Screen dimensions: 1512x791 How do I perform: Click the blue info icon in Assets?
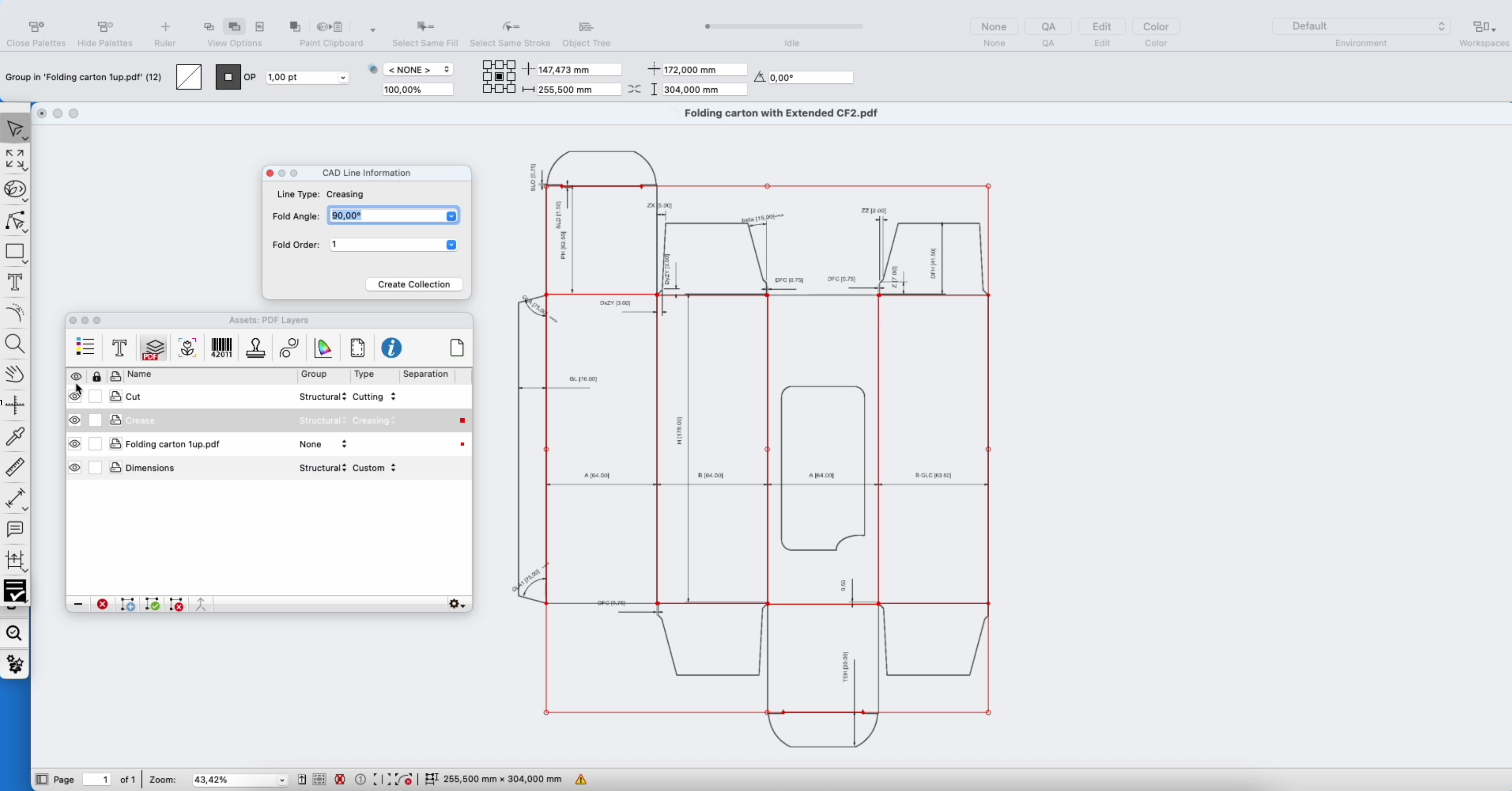[391, 348]
